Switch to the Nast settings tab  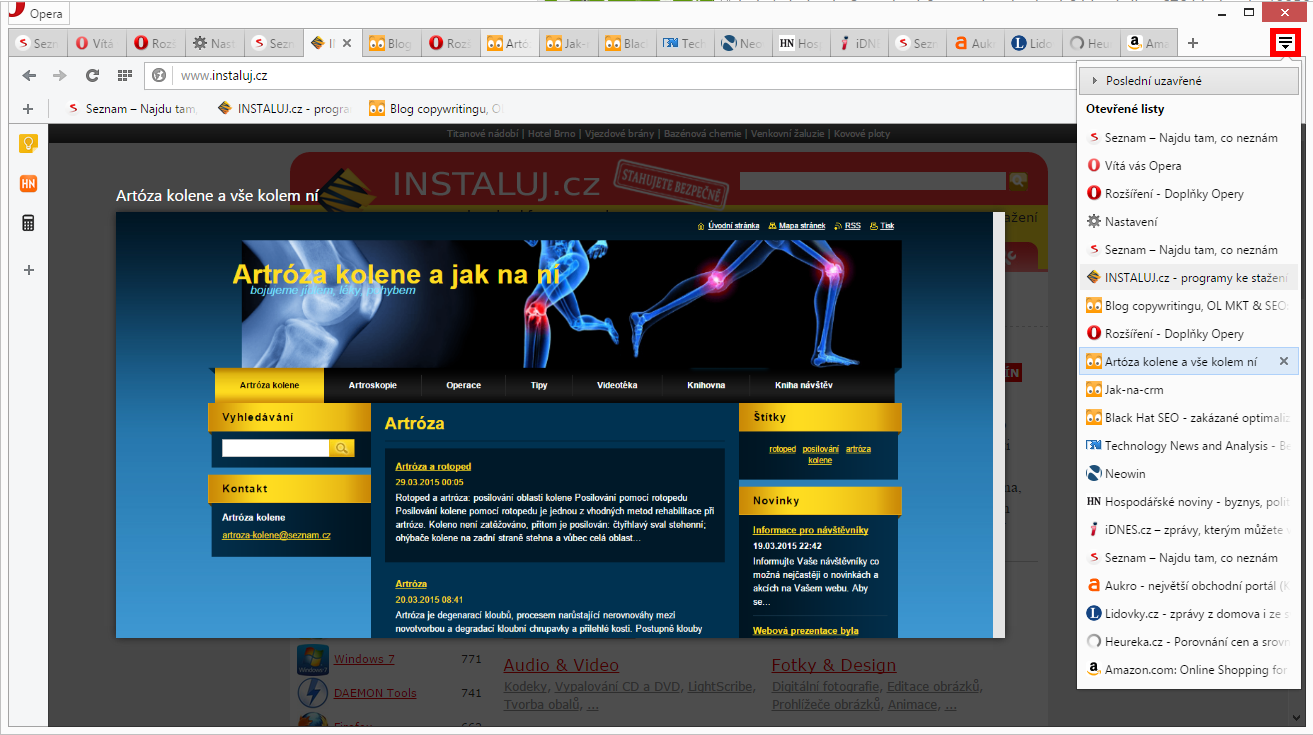click(x=213, y=43)
